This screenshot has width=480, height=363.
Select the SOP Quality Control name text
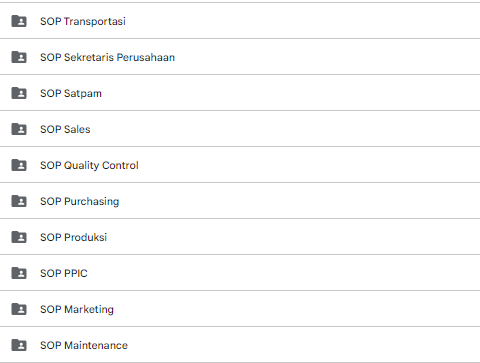(89, 166)
